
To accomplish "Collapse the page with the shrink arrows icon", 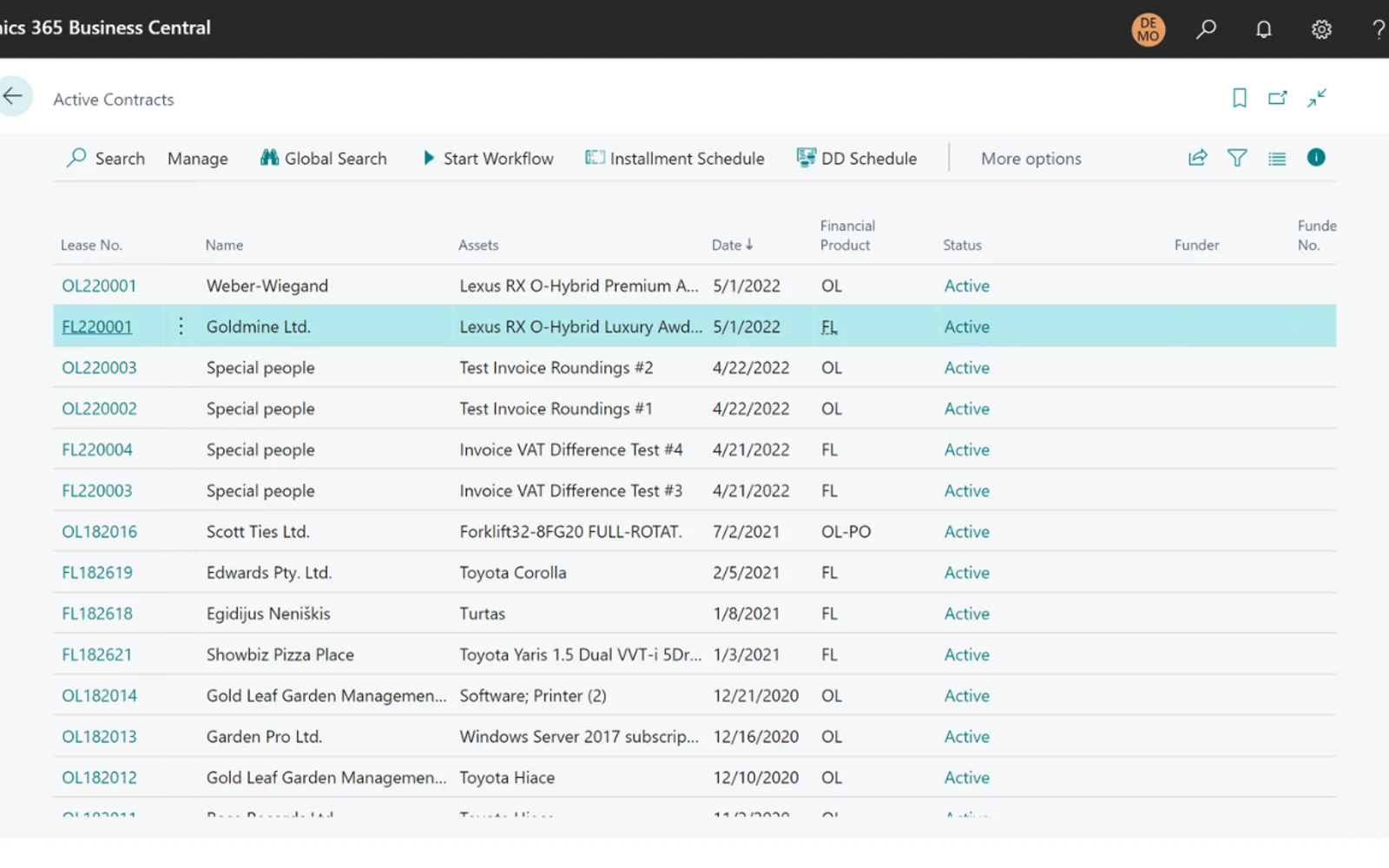I will tap(1317, 98).
